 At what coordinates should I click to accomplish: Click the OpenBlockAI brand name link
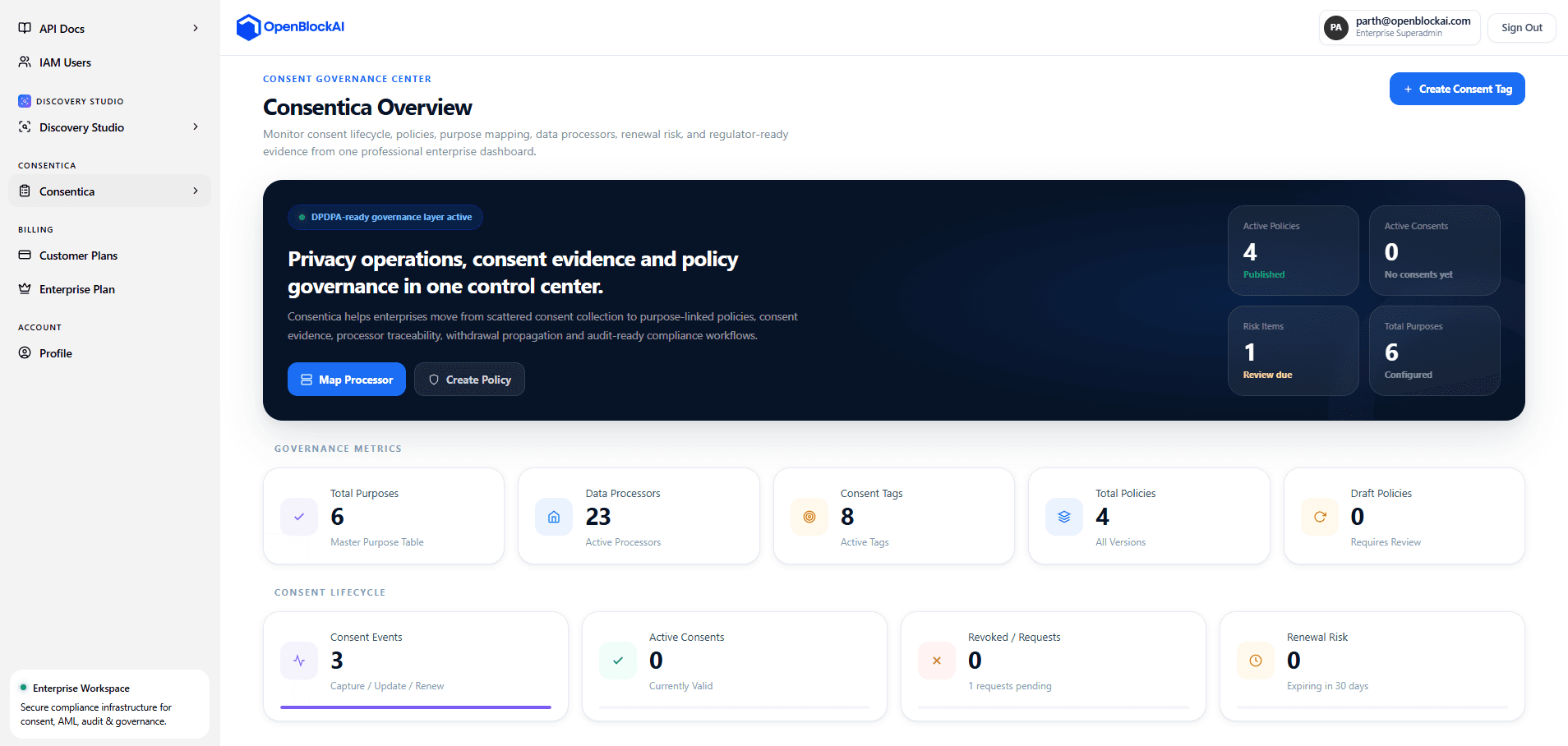point(304,26)
